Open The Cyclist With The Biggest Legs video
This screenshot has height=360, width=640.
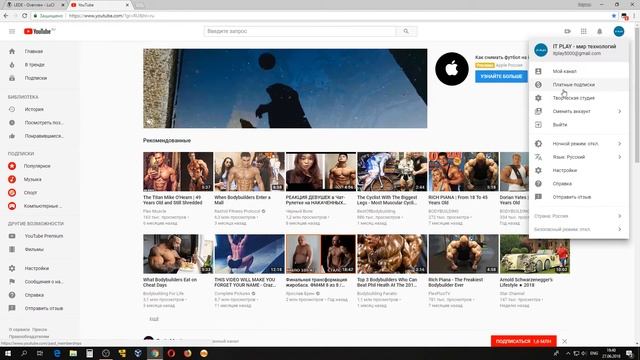tap(392, 171)
